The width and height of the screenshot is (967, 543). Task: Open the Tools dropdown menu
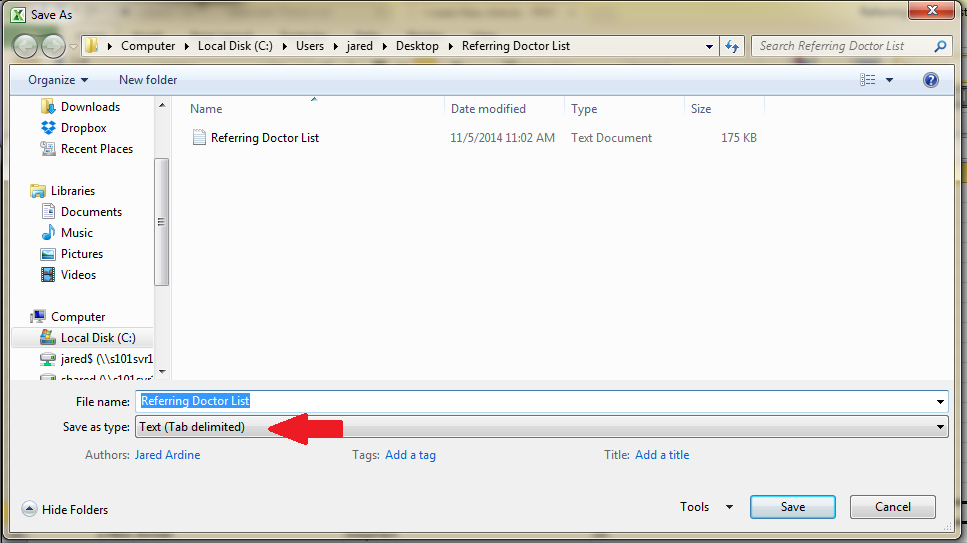706,507
